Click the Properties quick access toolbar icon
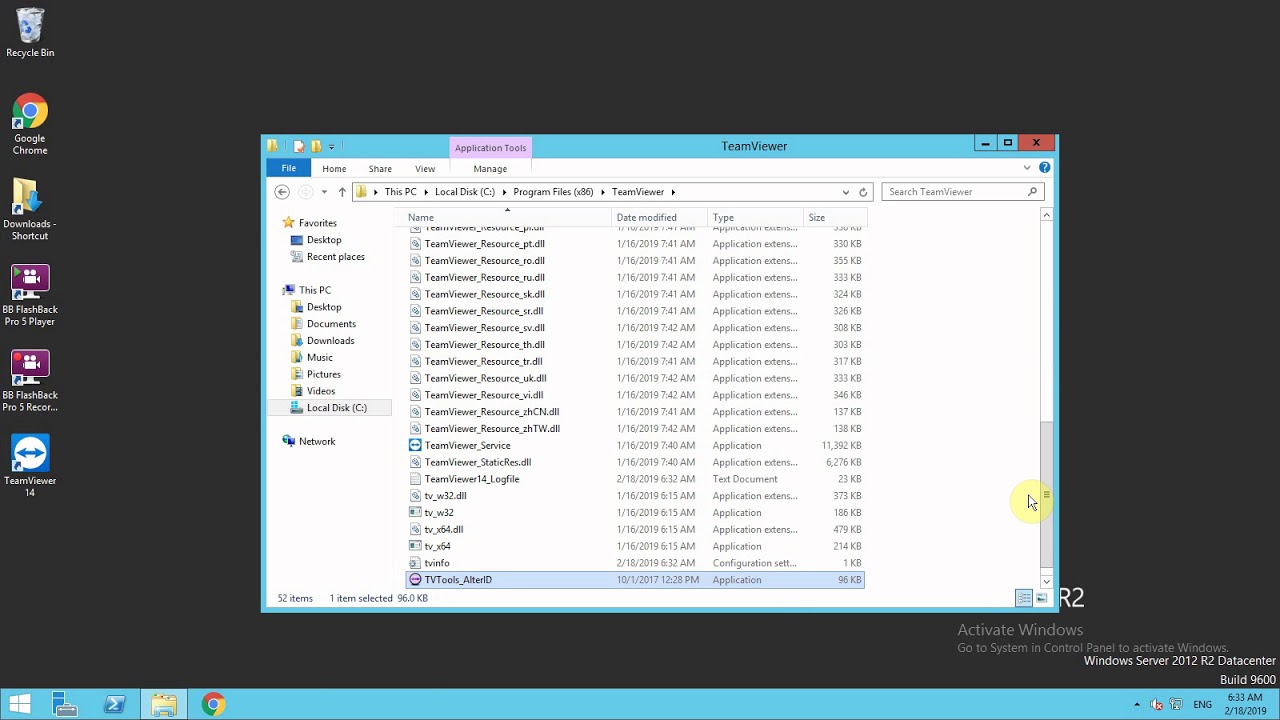 click(298, 146)
